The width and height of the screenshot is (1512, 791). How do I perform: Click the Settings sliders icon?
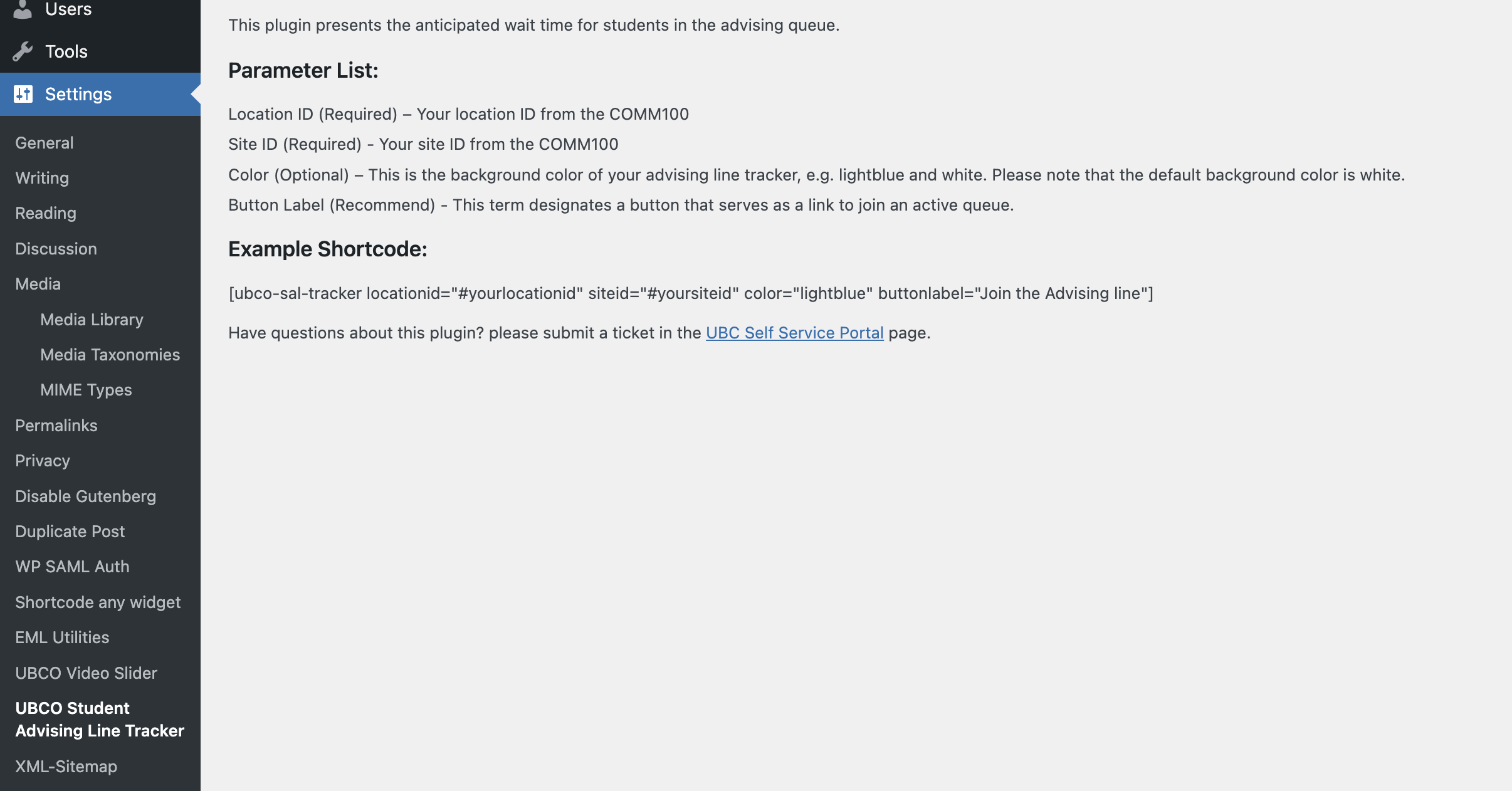click(x=23, y=94)
